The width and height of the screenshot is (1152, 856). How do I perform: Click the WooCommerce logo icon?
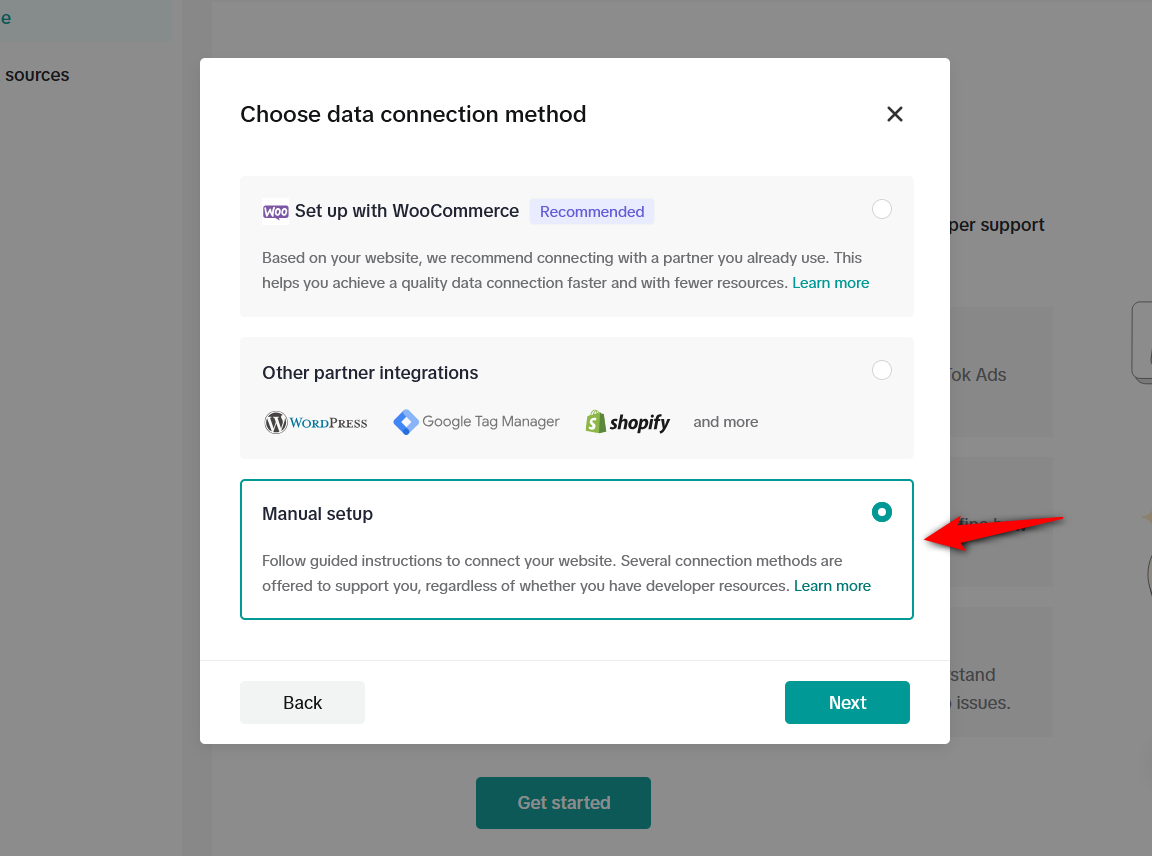click(276, 212)
